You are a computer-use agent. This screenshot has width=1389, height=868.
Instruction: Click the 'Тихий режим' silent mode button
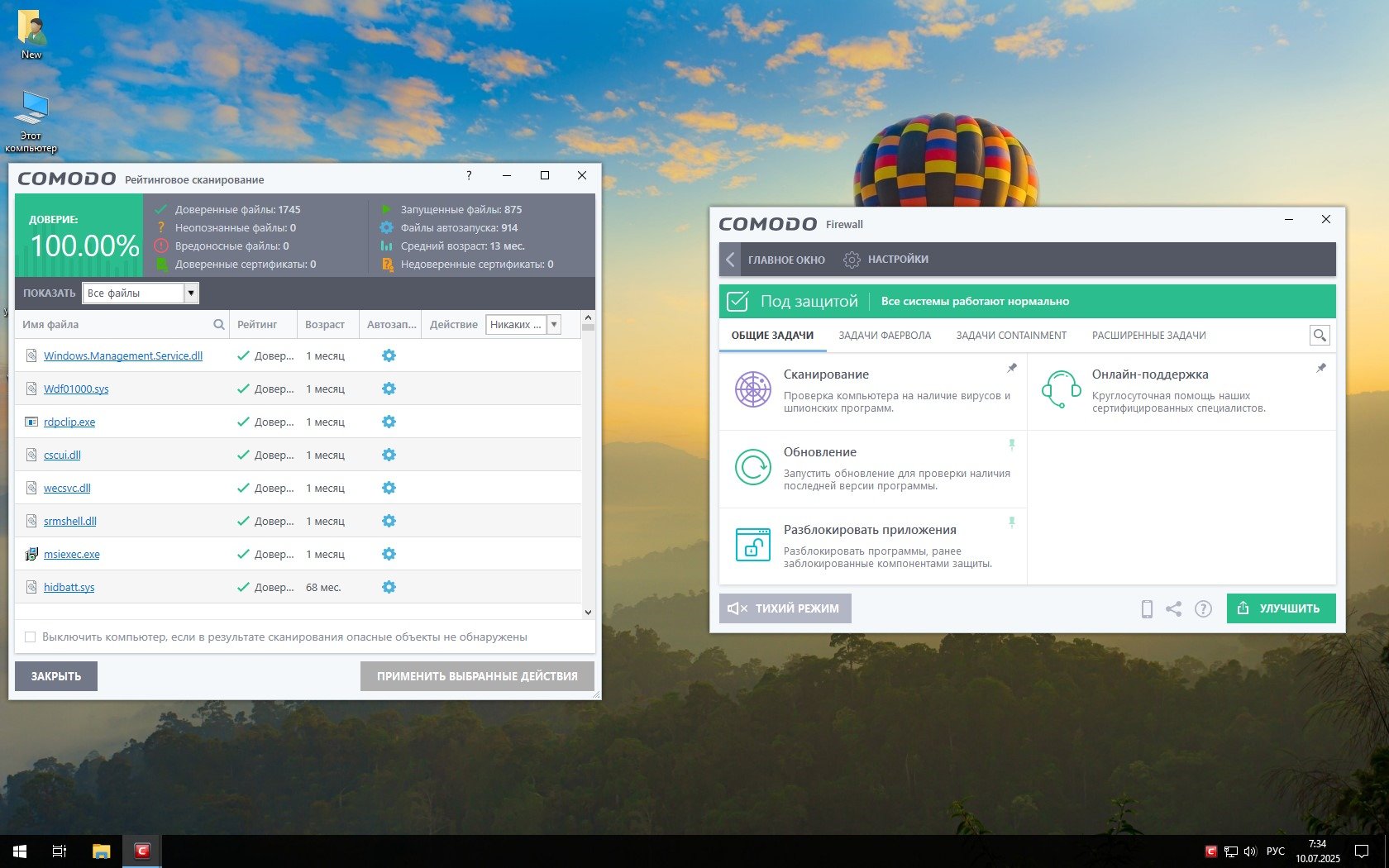tap(785, 608)
